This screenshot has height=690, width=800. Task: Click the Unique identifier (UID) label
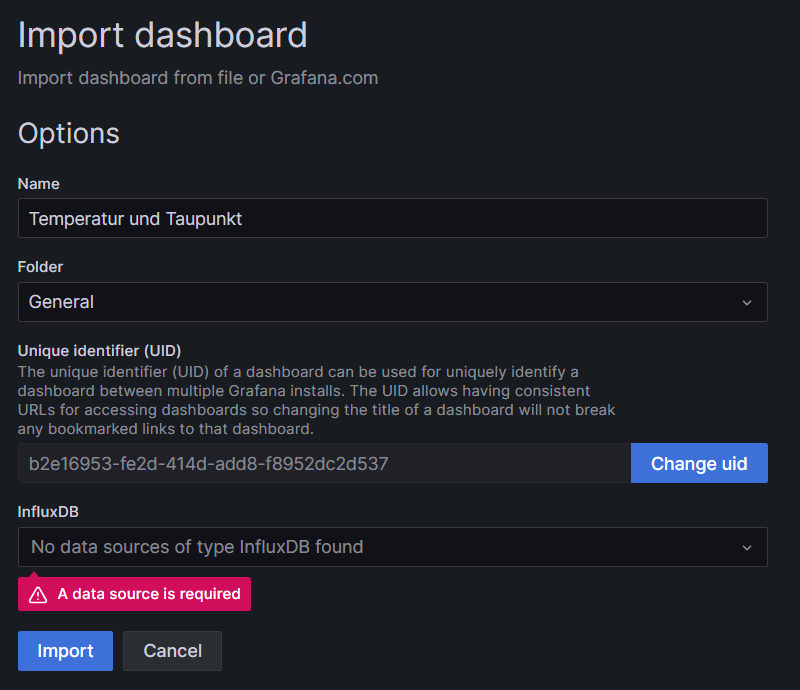tap(99, 351)
